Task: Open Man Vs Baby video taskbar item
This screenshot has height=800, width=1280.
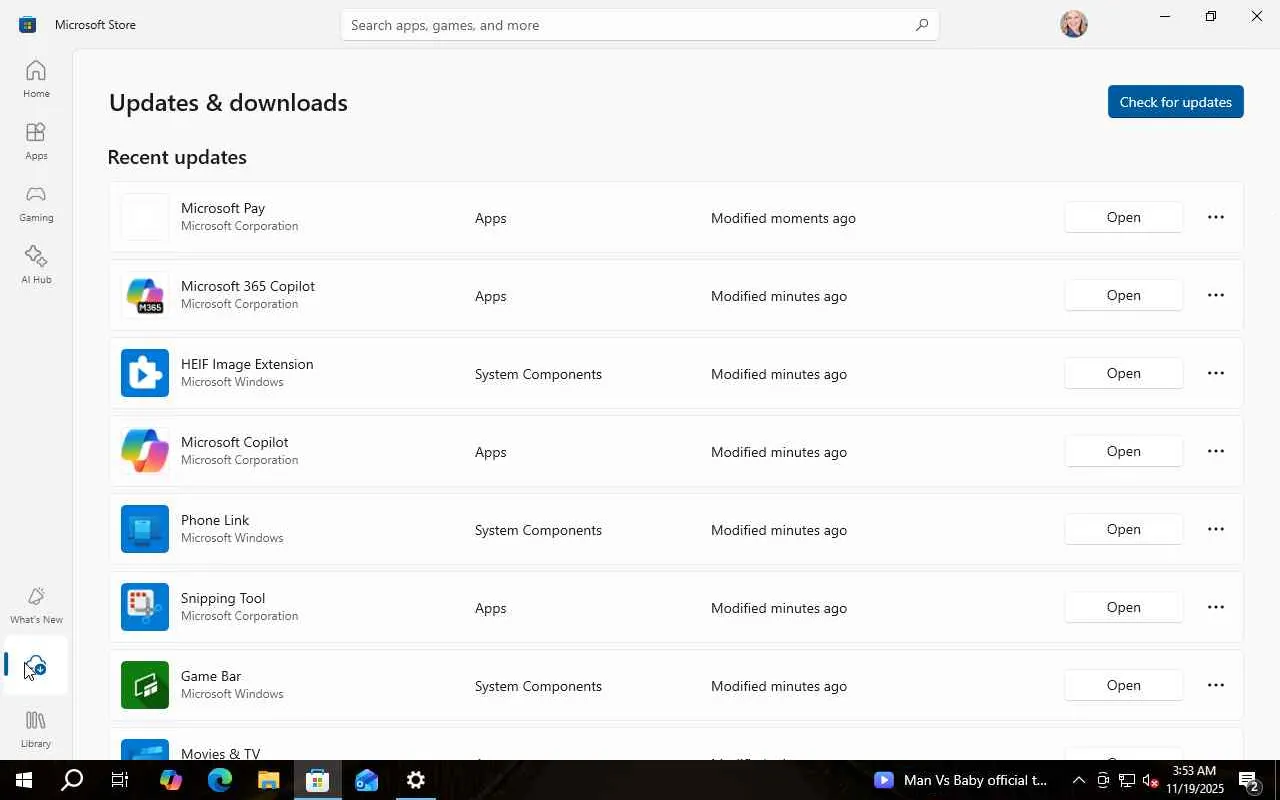Action: point(961,780)
